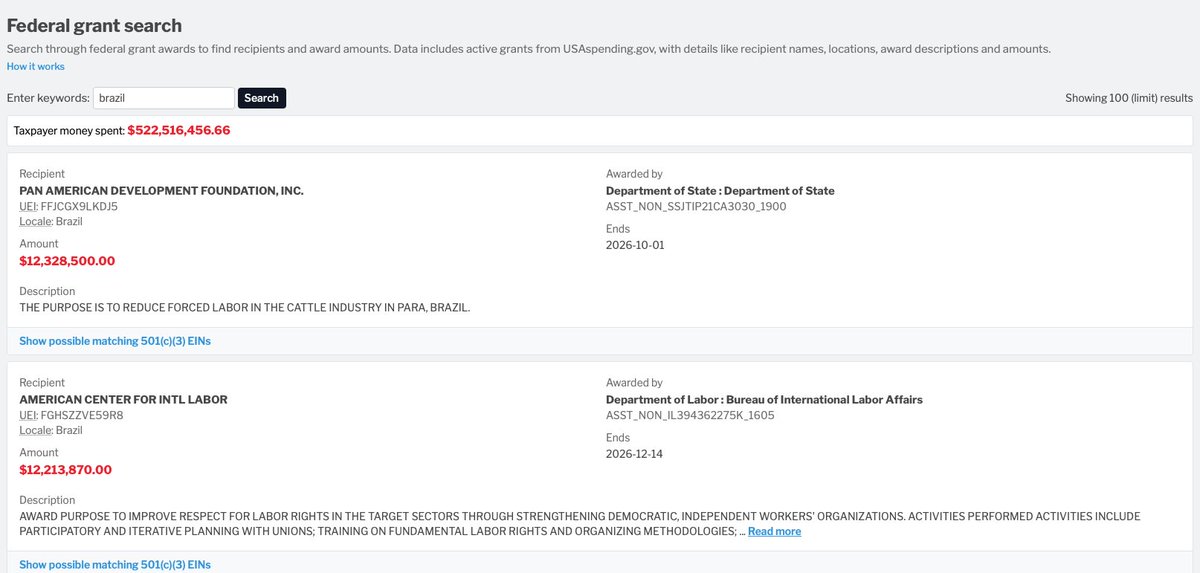This screenshot has height=573, width=1200.
Task: Click the Search button
Action: (x=262, y=98)
